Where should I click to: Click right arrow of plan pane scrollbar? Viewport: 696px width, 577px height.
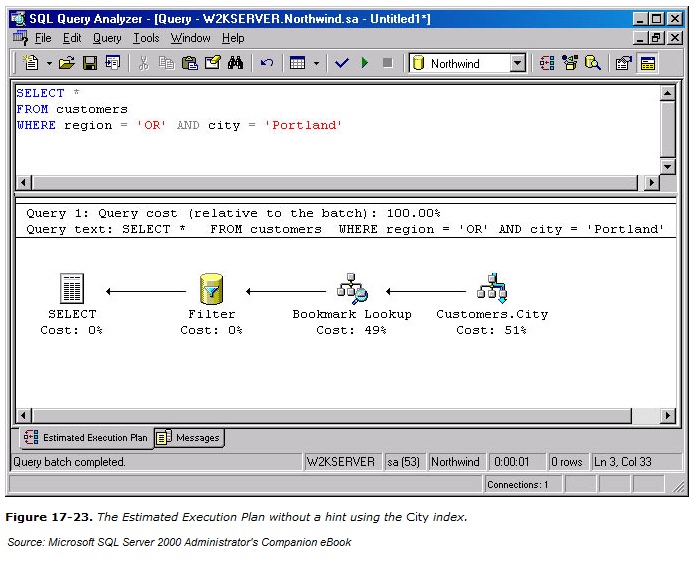[x=667, y=415]
